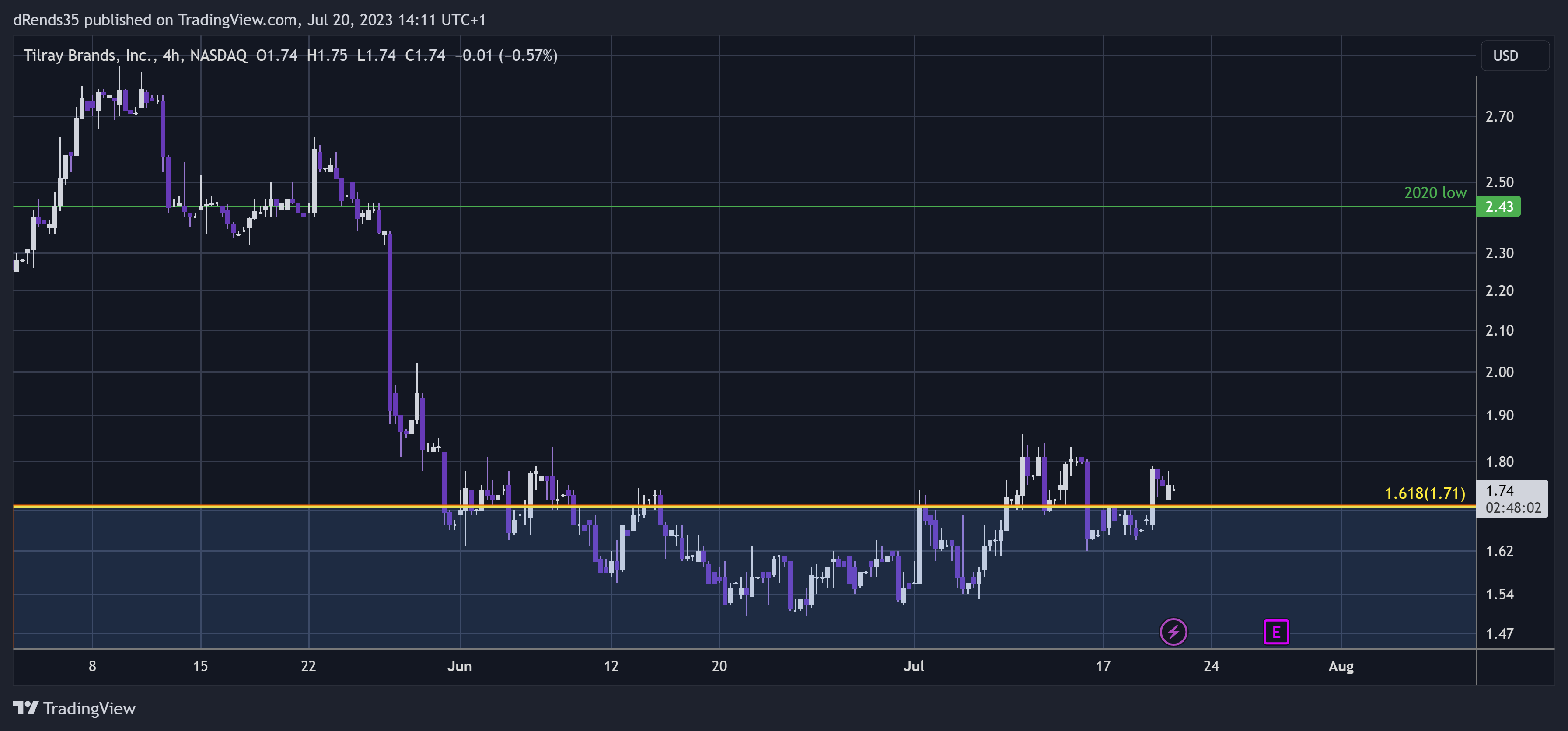Click the 1.90 price axis label
This screenshot has width=1568, height=731.
[1499, 416]
